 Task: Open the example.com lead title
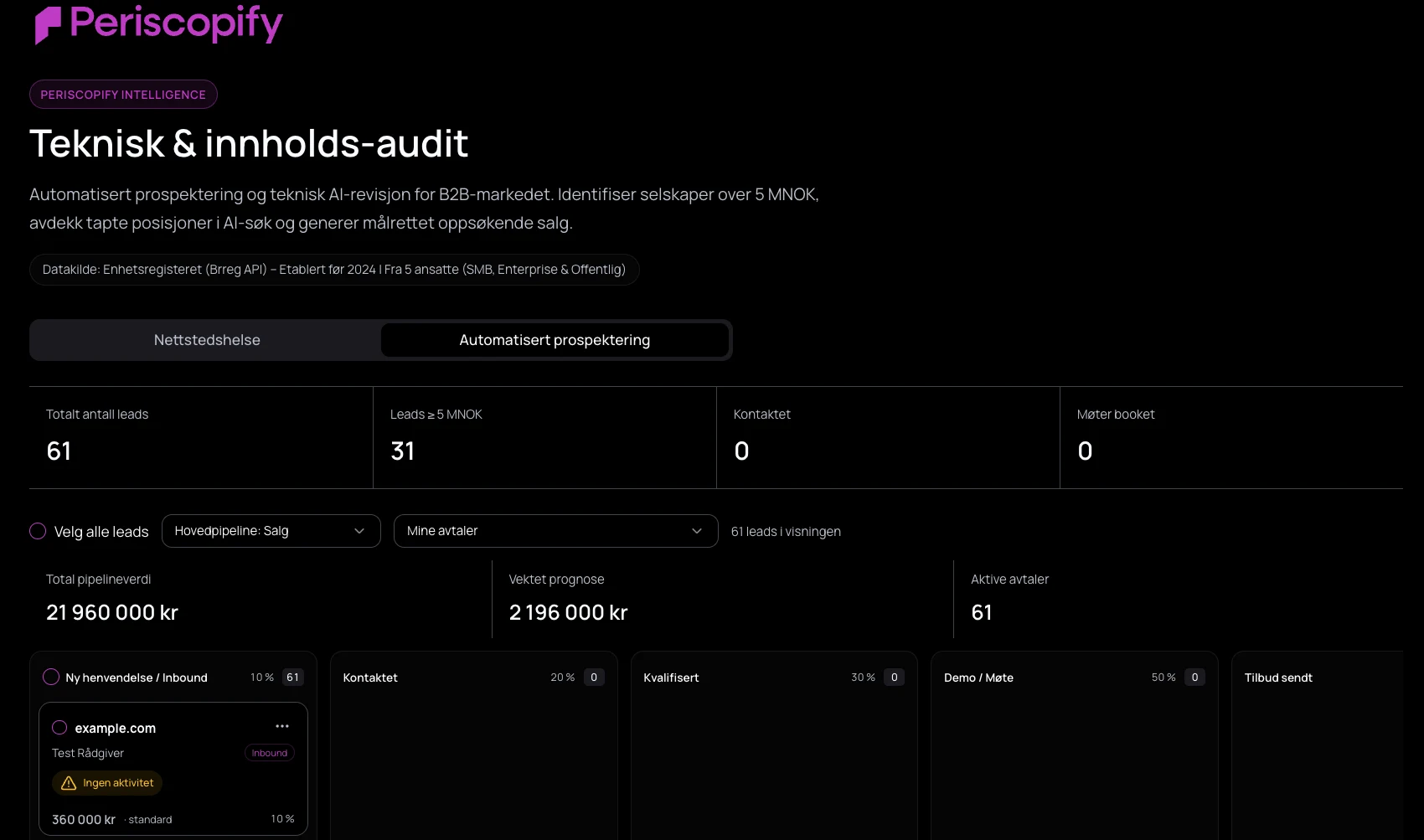point(116,728)
